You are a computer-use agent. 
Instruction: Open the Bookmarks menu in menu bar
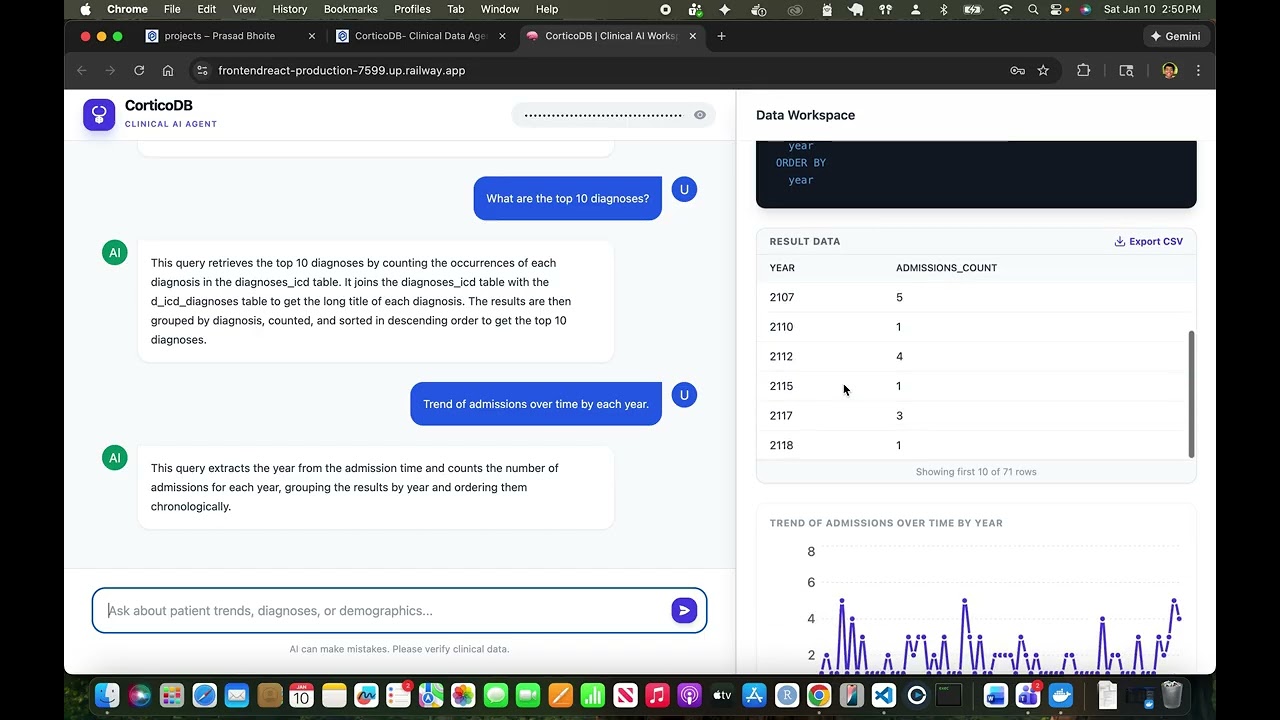tap(351, 9)
